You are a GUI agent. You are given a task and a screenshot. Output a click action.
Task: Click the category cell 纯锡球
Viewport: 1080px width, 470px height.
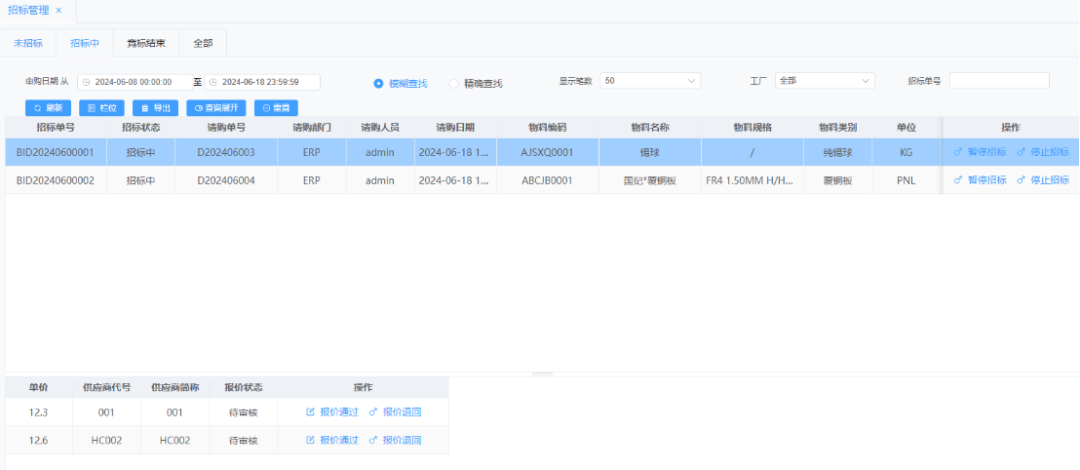[x=838, y=152]
